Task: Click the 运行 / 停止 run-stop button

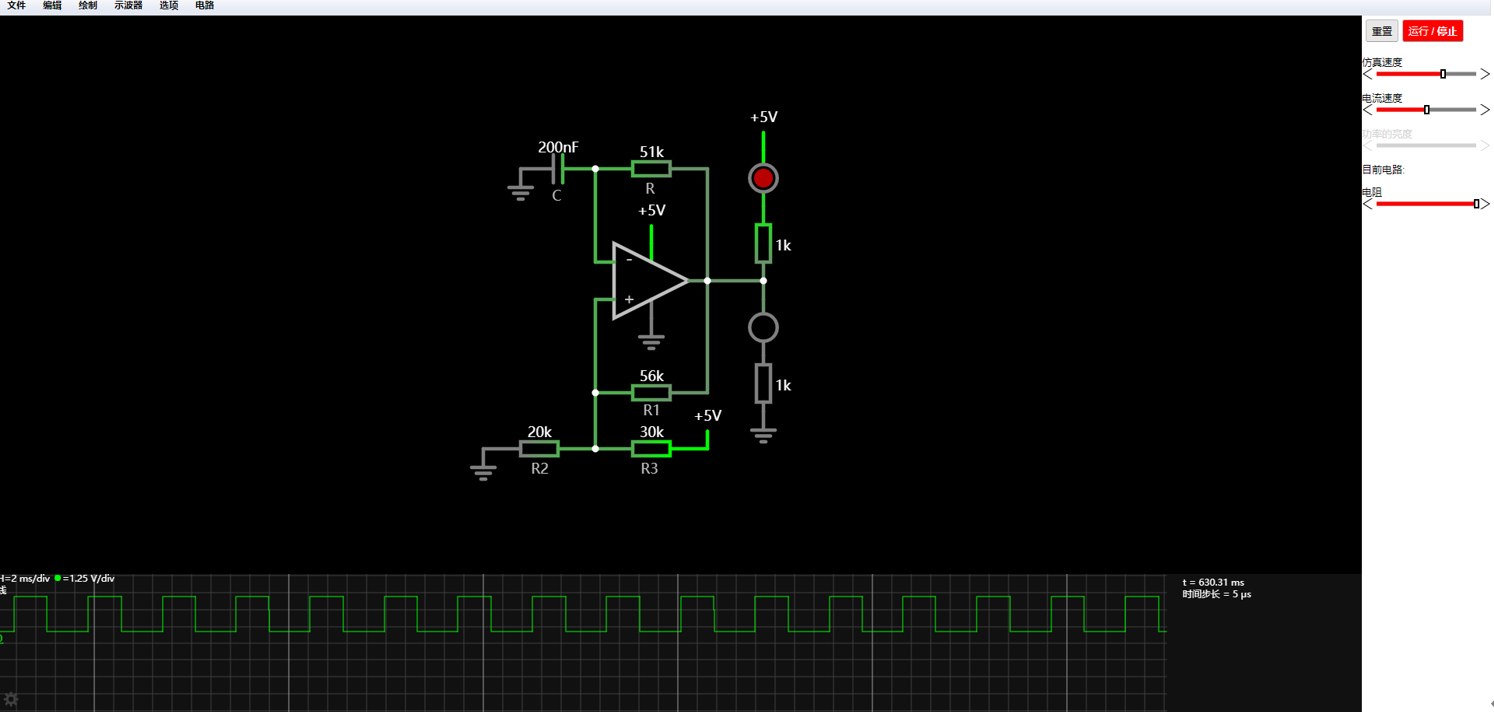Action: [1432, 31]
